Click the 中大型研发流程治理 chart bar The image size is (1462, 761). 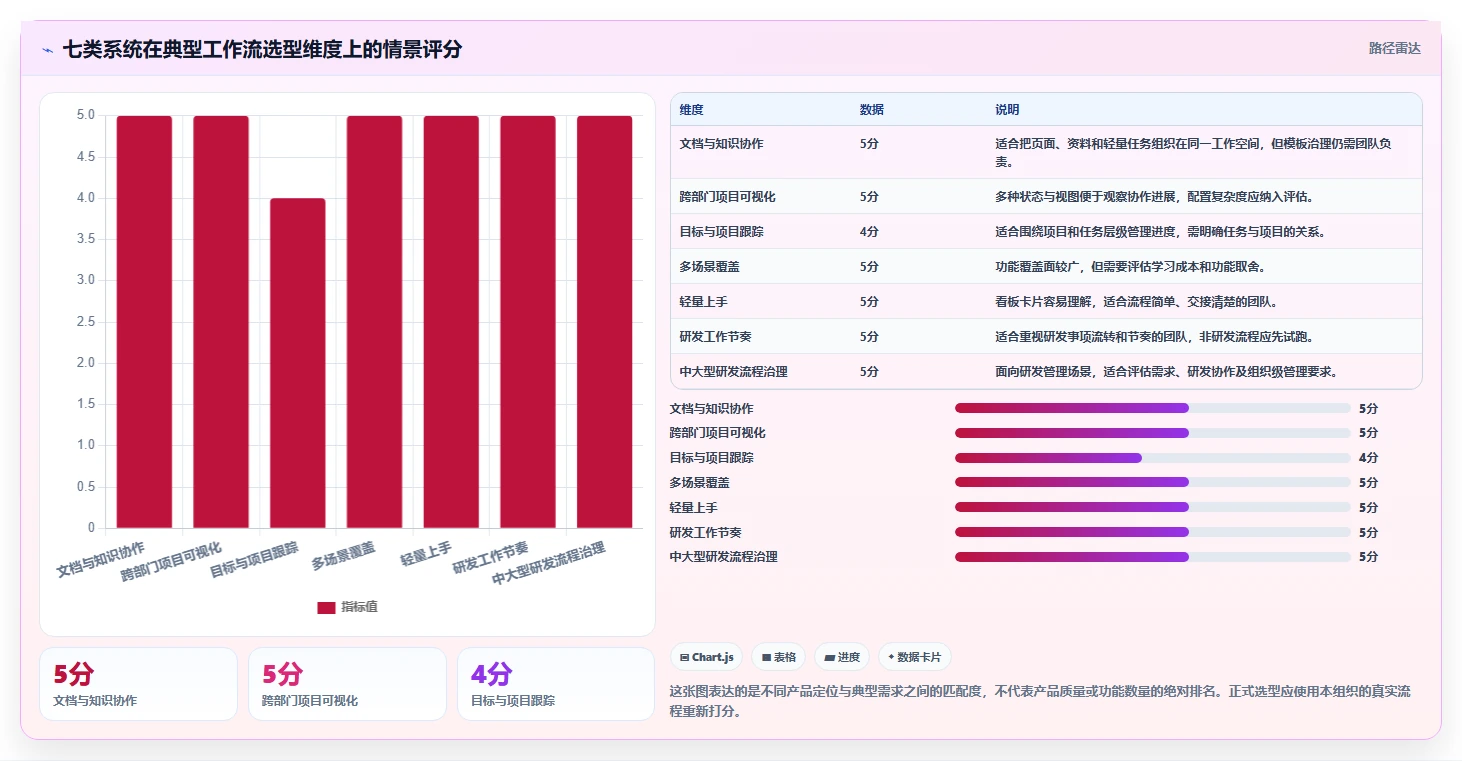pos(605,322)
